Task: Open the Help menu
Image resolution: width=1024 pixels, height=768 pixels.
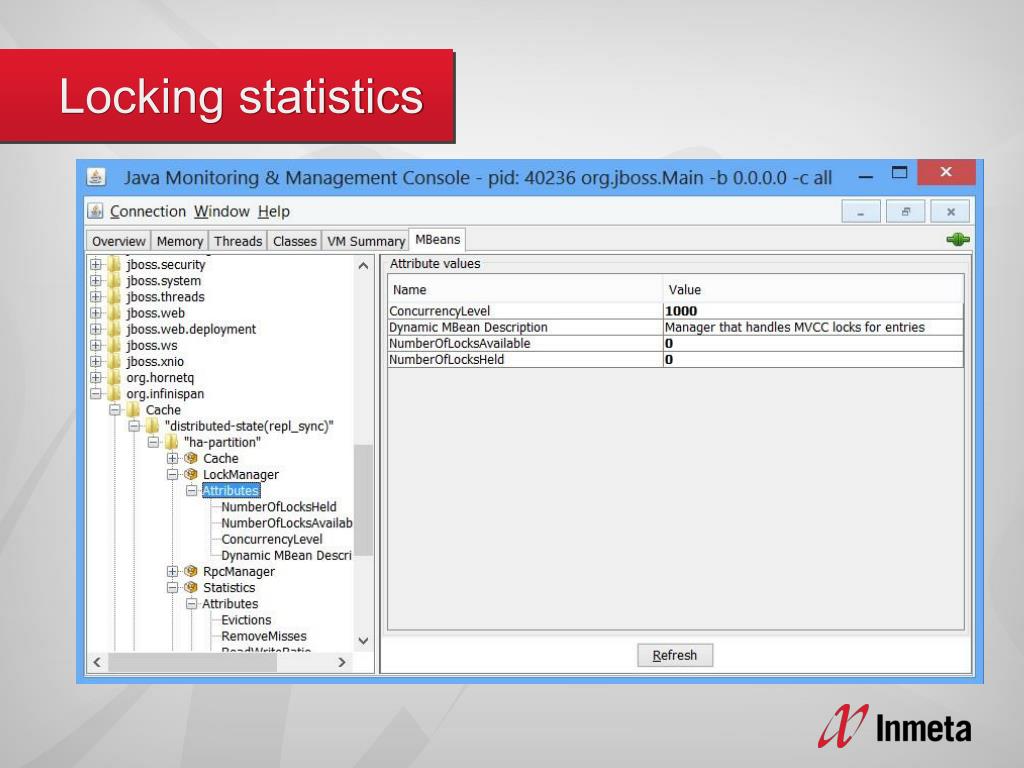Action: tap(274, 212)
